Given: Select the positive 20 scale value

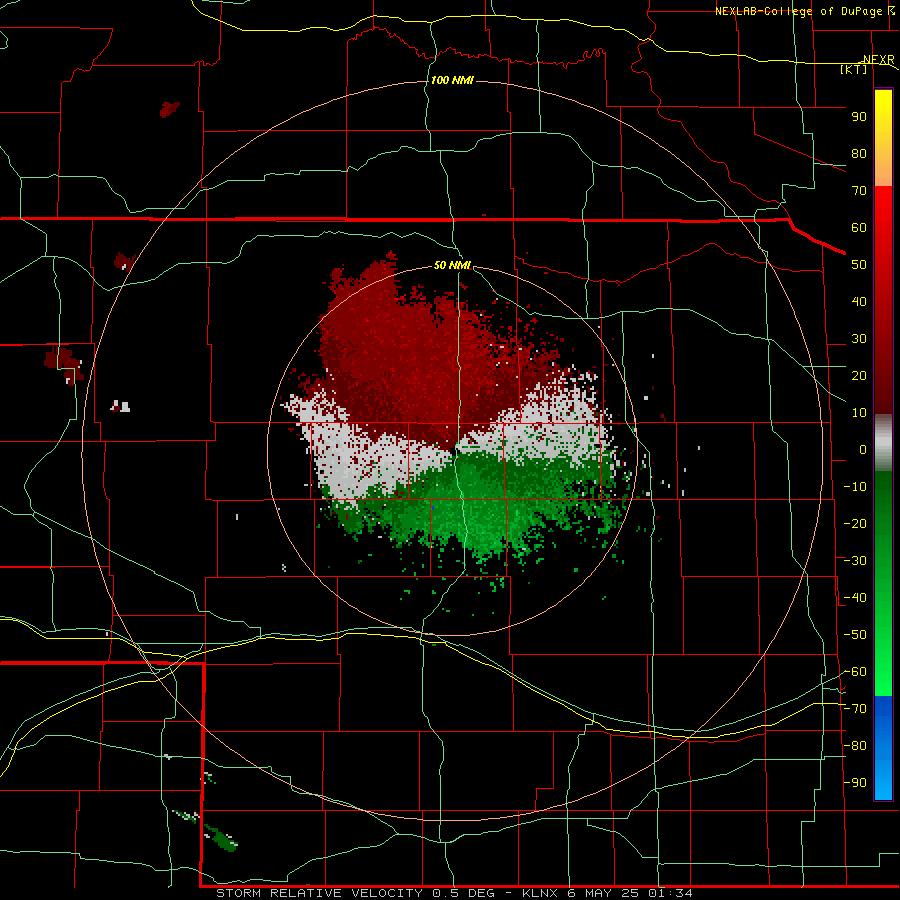Looking at the screenshot, I should pos(859,376).
